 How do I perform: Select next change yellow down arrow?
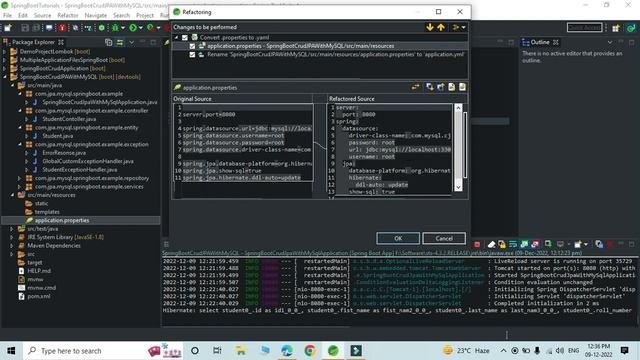click(430, 27)
